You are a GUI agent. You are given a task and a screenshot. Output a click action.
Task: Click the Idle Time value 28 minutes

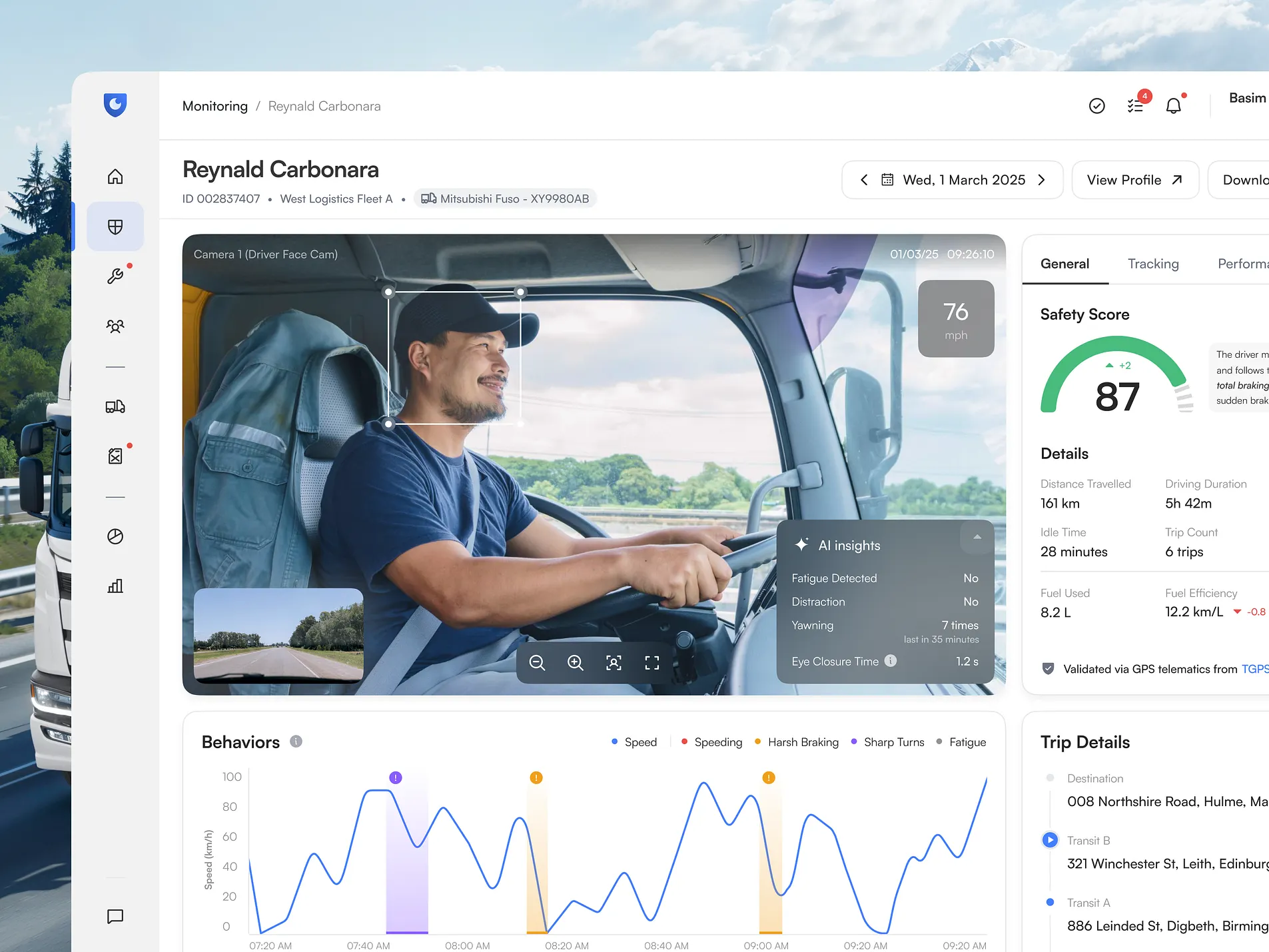tap(1074, 552)
